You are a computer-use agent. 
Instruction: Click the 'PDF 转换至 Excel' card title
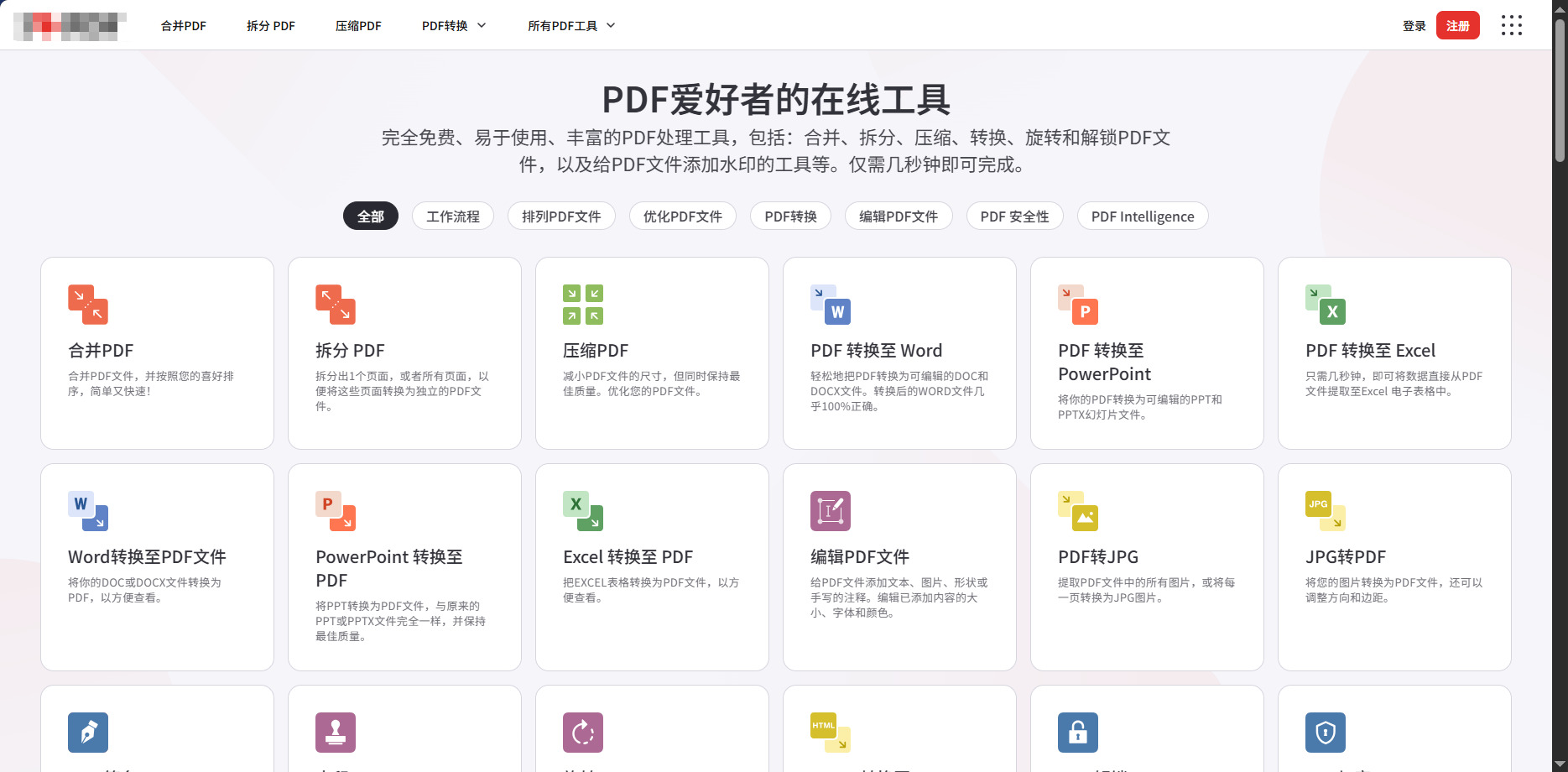coord(1370,351)
